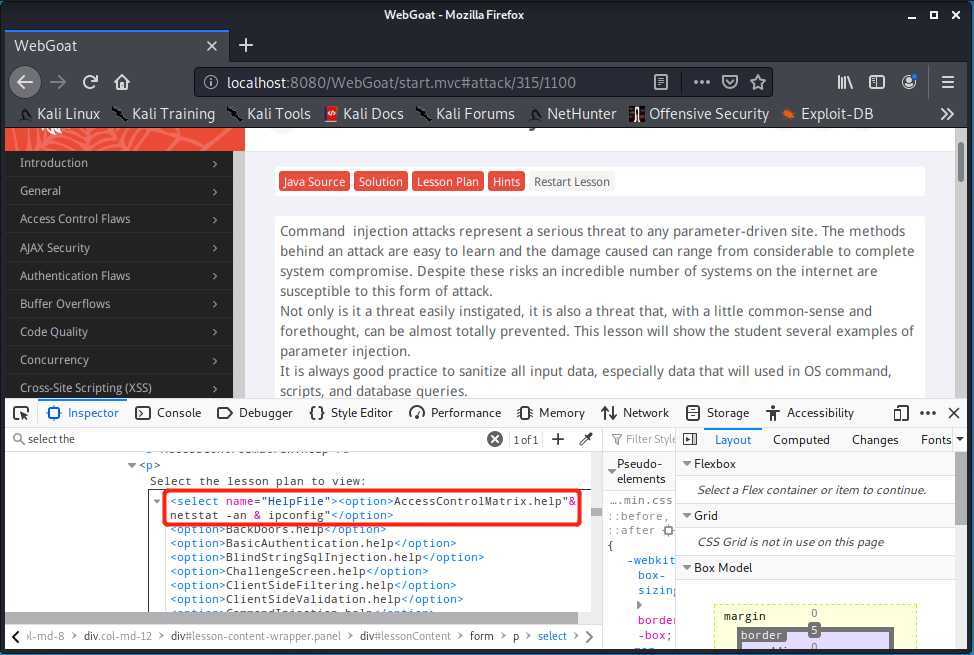Switch to the Console tab
The height and width of the screenshot is (655, 974).
click(x=168, y=413)
